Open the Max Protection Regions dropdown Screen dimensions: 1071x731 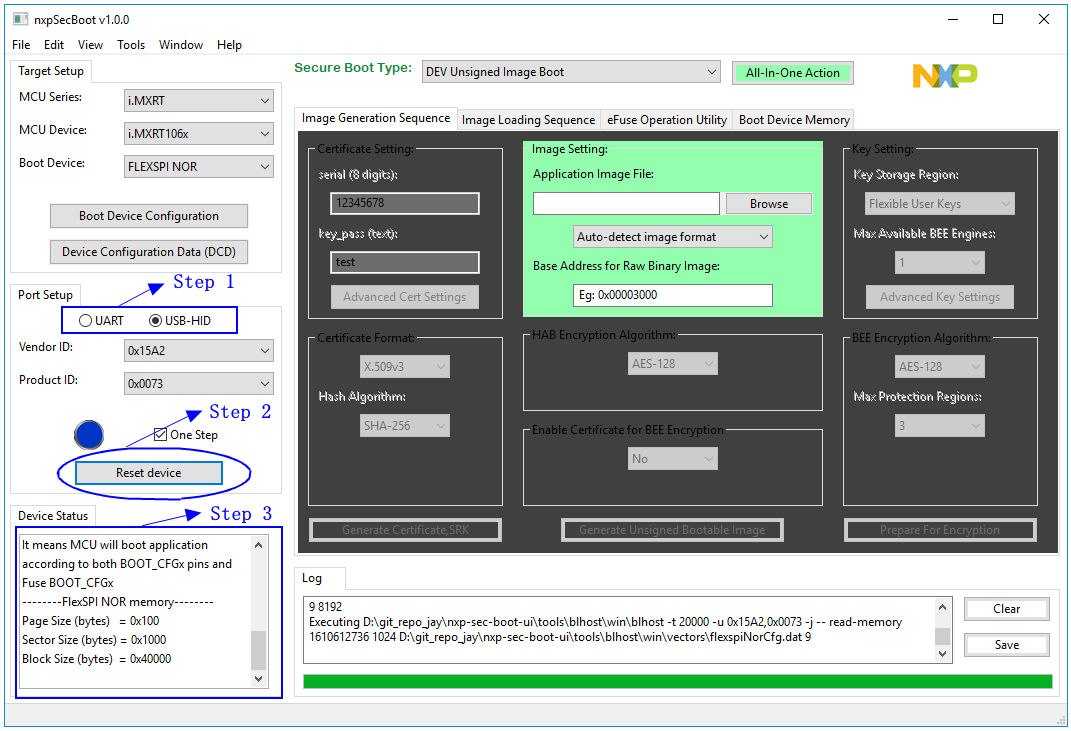(x=939, y=426)
